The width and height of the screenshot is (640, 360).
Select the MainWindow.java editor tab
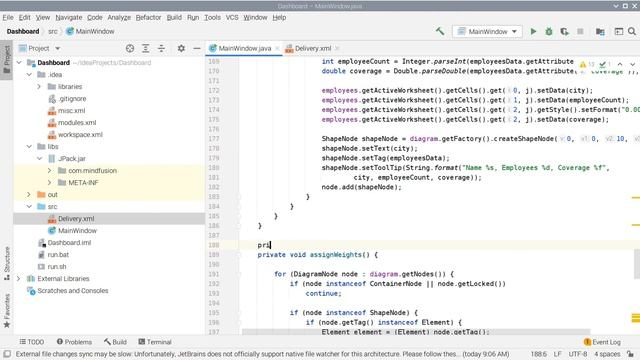coord(244,48)
